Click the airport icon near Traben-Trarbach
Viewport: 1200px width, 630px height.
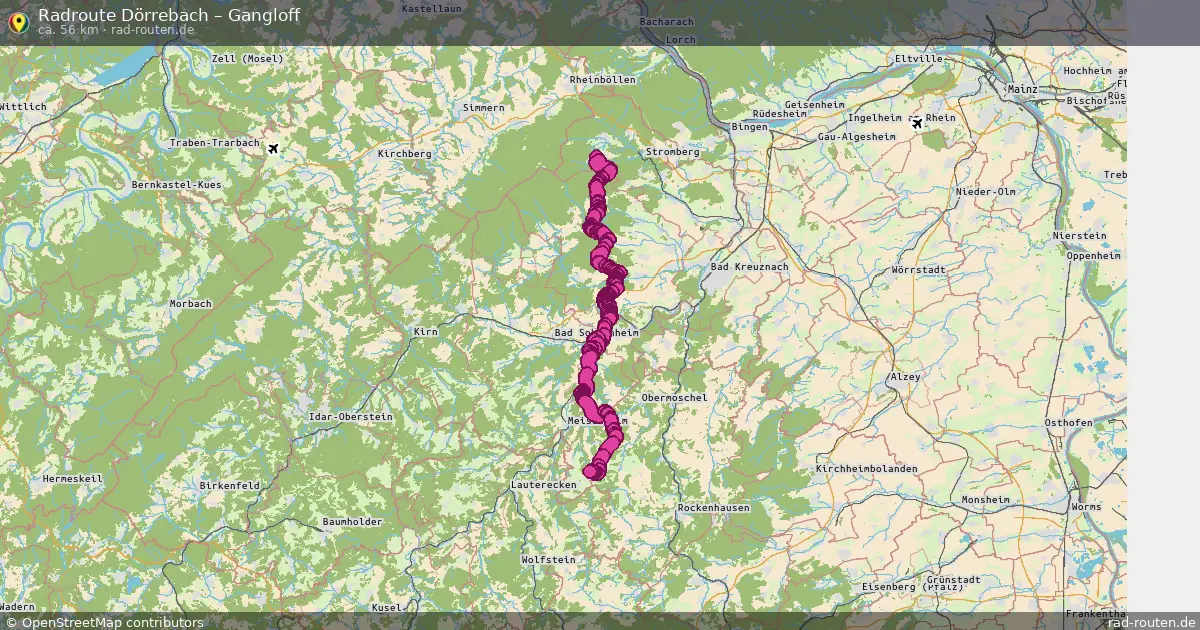[x=273, y=149]
